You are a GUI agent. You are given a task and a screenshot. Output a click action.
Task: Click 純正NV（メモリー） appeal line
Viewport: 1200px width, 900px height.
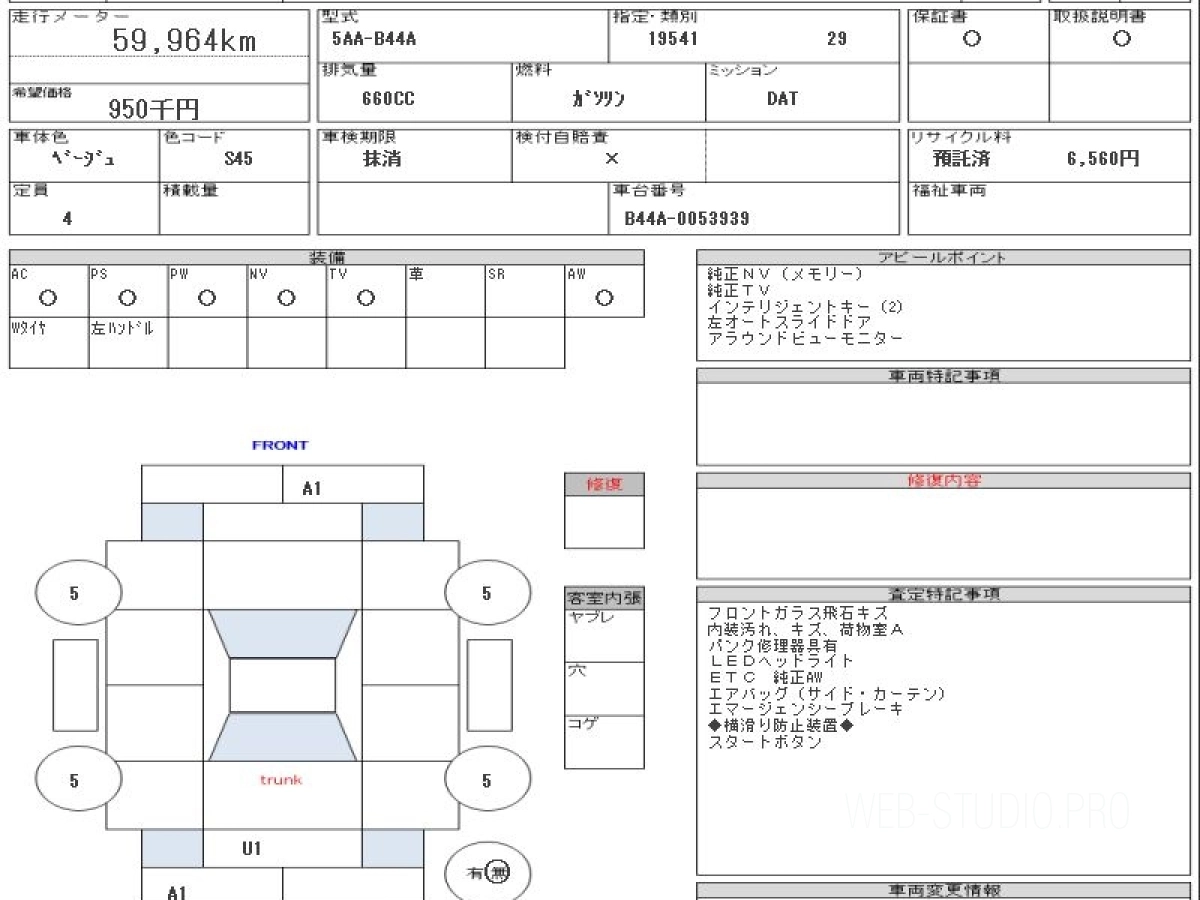[x=784, y=274]
